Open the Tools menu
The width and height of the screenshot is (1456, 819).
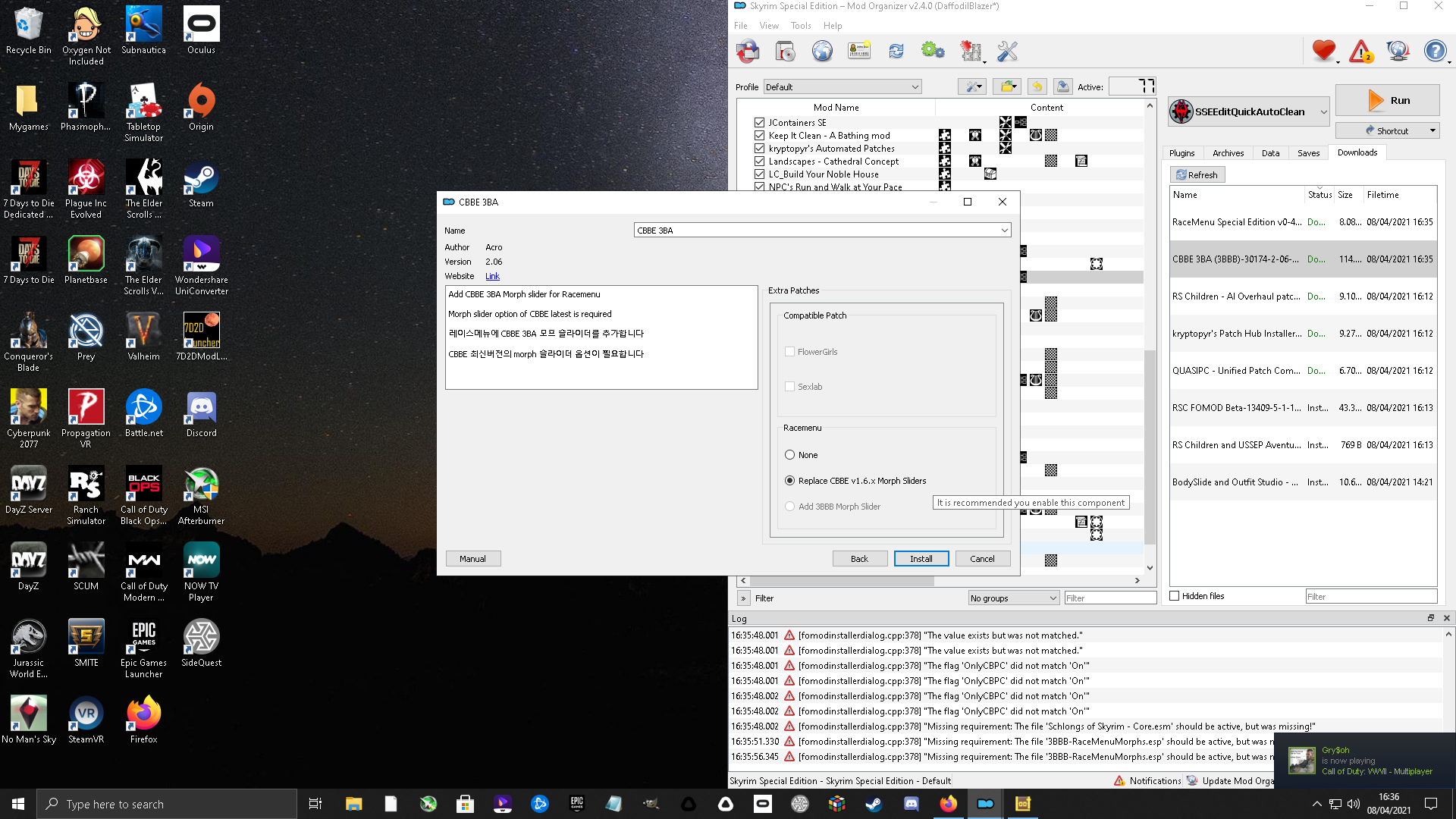[801, 26]
